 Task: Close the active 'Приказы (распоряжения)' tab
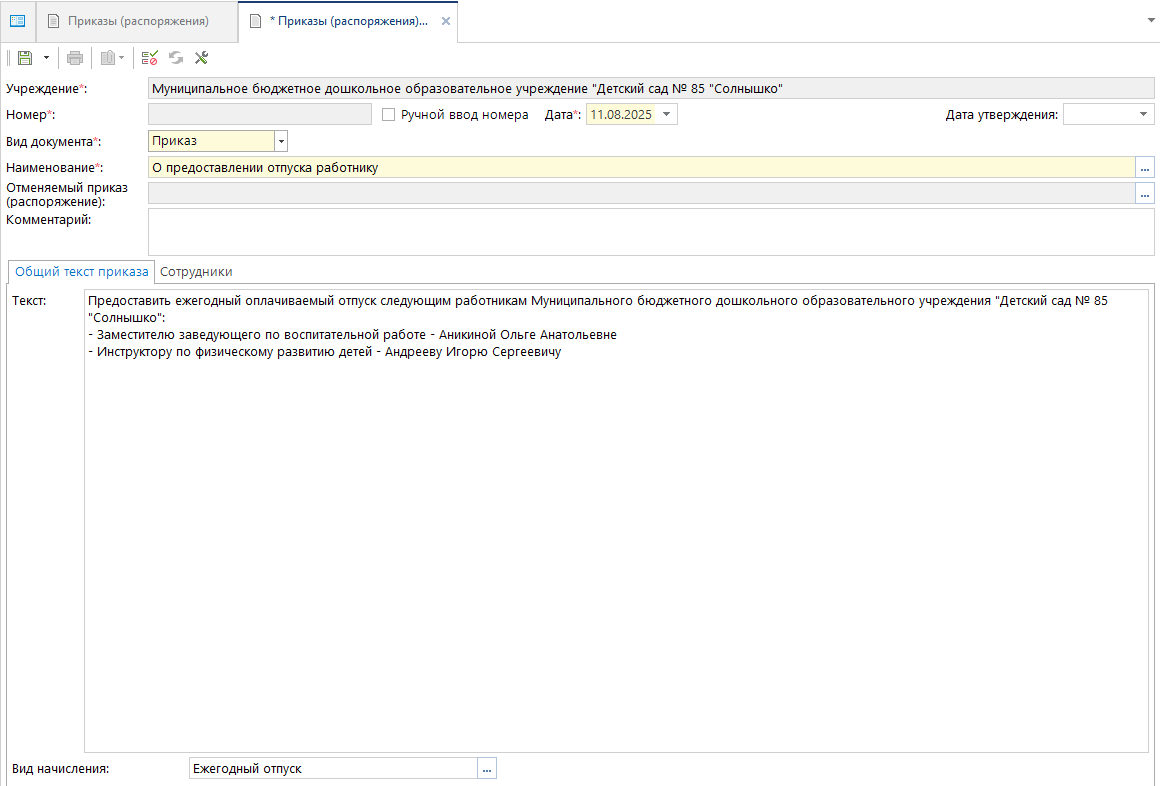click(x=445, y=21)
